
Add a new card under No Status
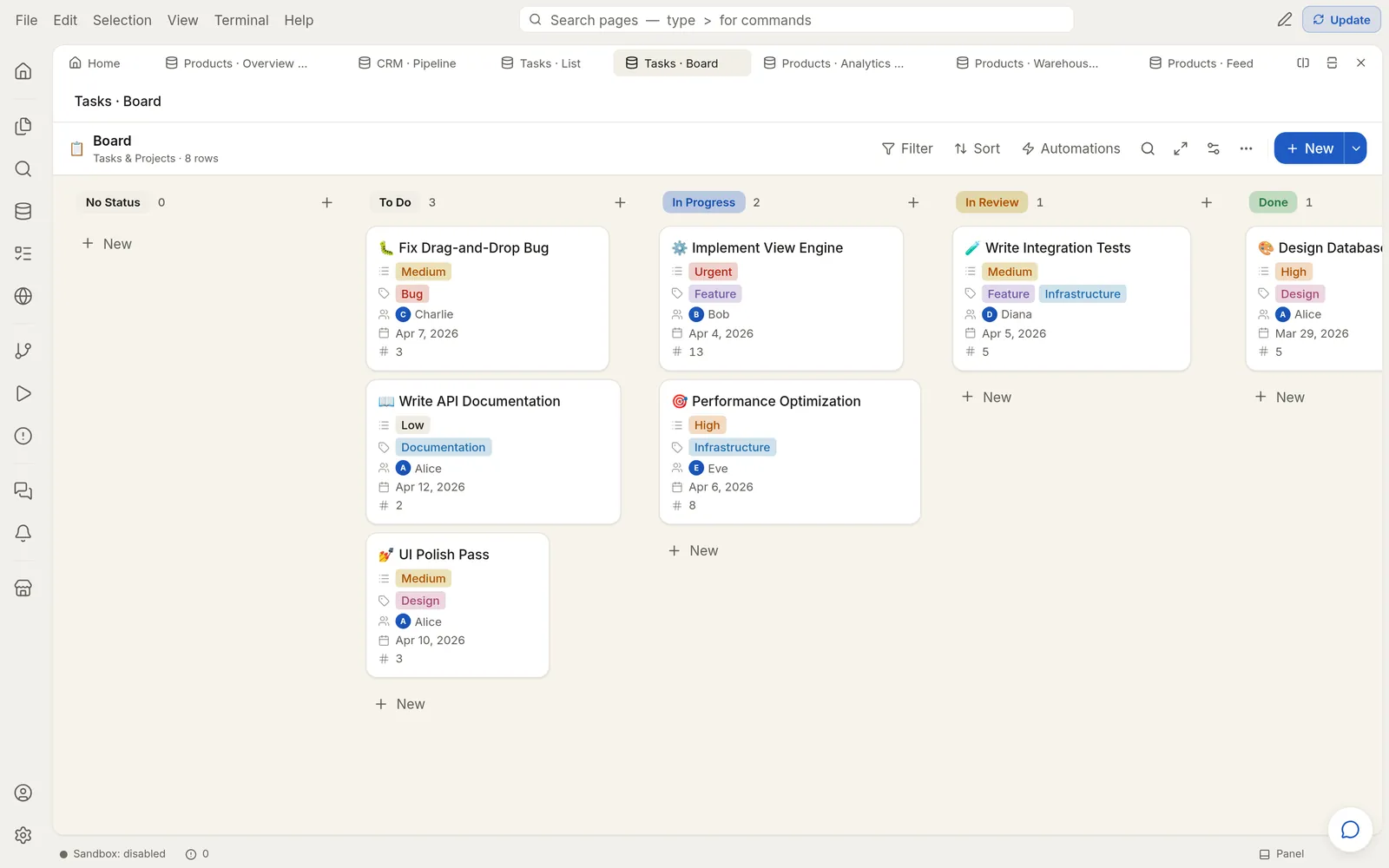click(107, 244)
